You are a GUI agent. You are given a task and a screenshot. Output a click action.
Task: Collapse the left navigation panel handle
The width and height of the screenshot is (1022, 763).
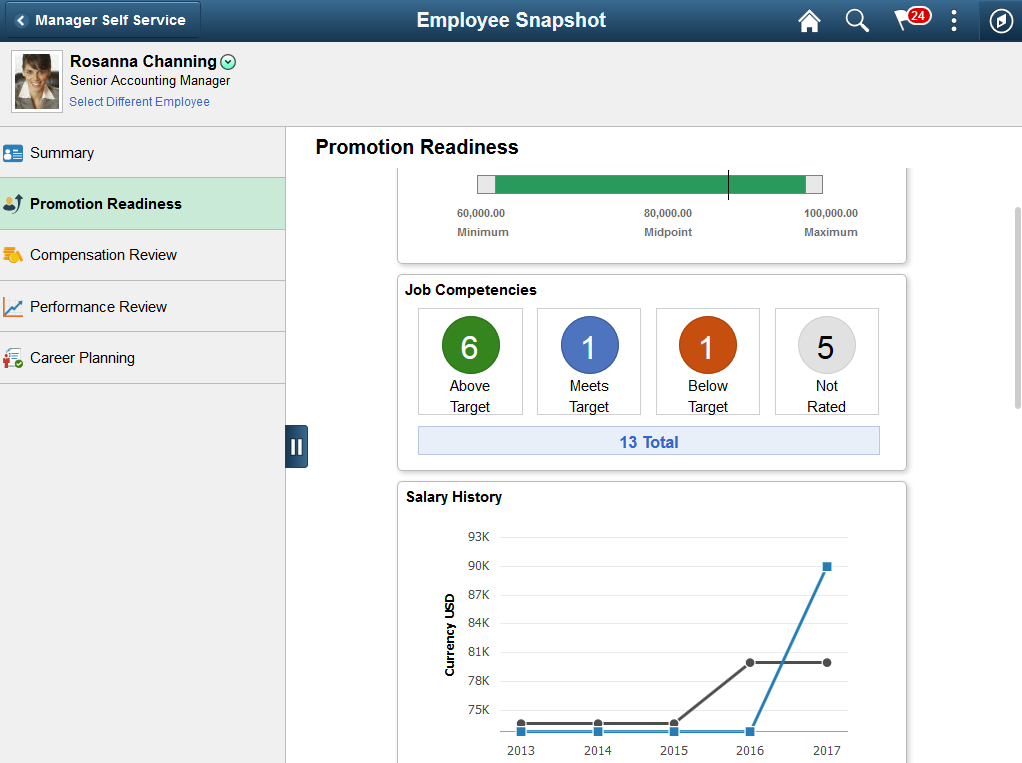(x=296, y=446)
